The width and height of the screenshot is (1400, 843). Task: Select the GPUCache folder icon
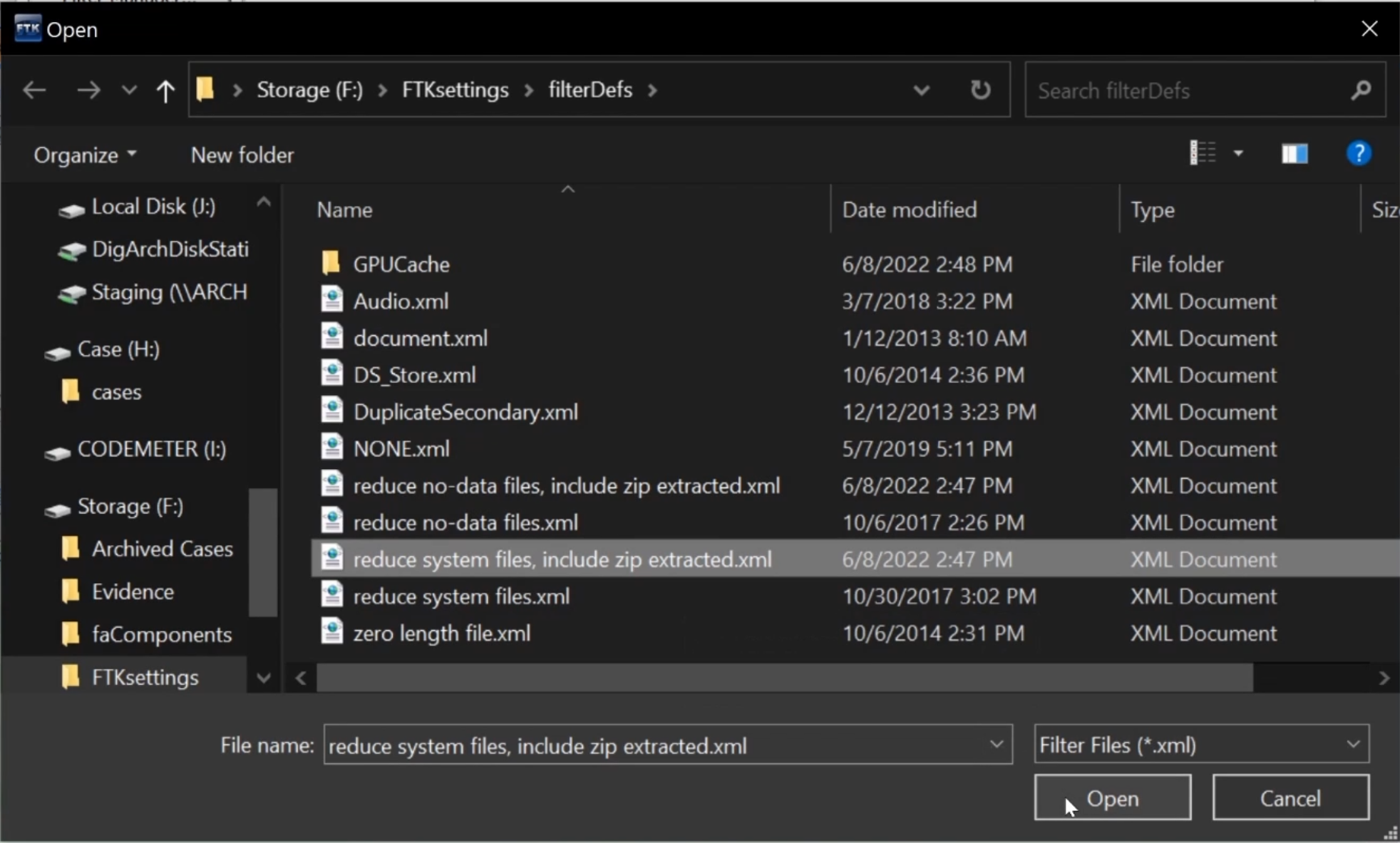pos(332,263)
